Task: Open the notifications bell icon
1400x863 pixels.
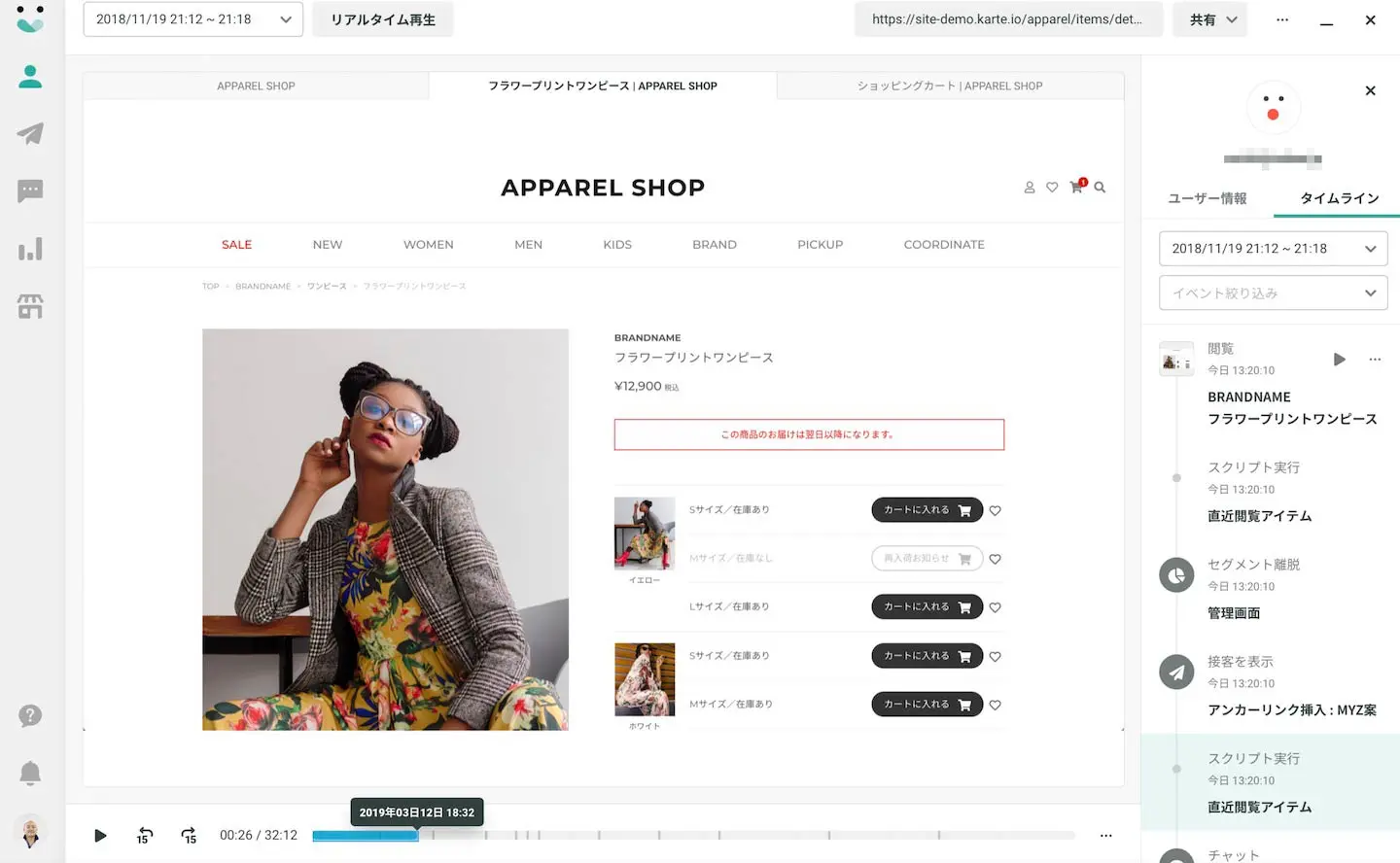Action: [x=30, y=773]
